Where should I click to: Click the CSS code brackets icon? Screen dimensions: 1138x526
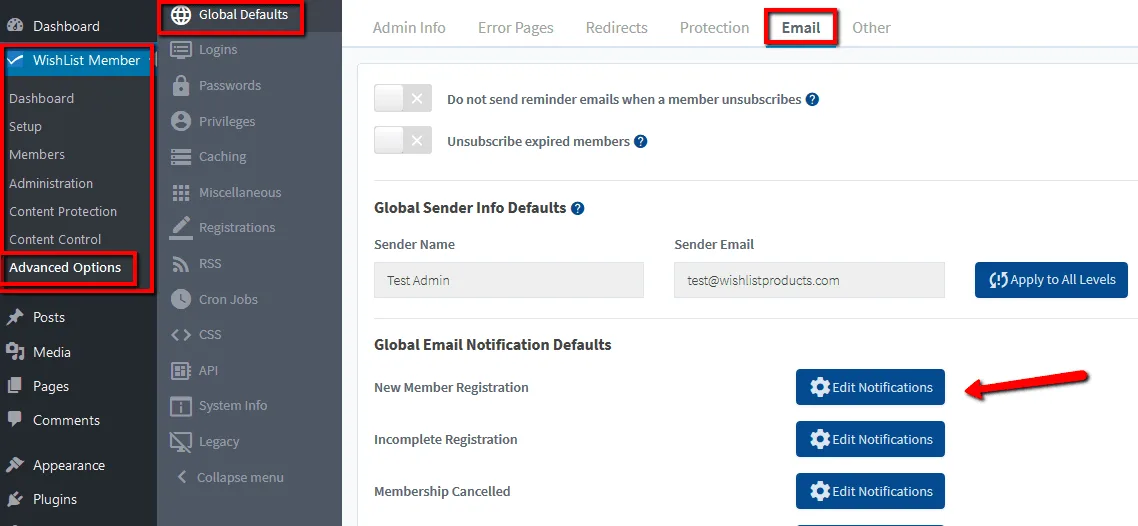click(x=181, y=334)
